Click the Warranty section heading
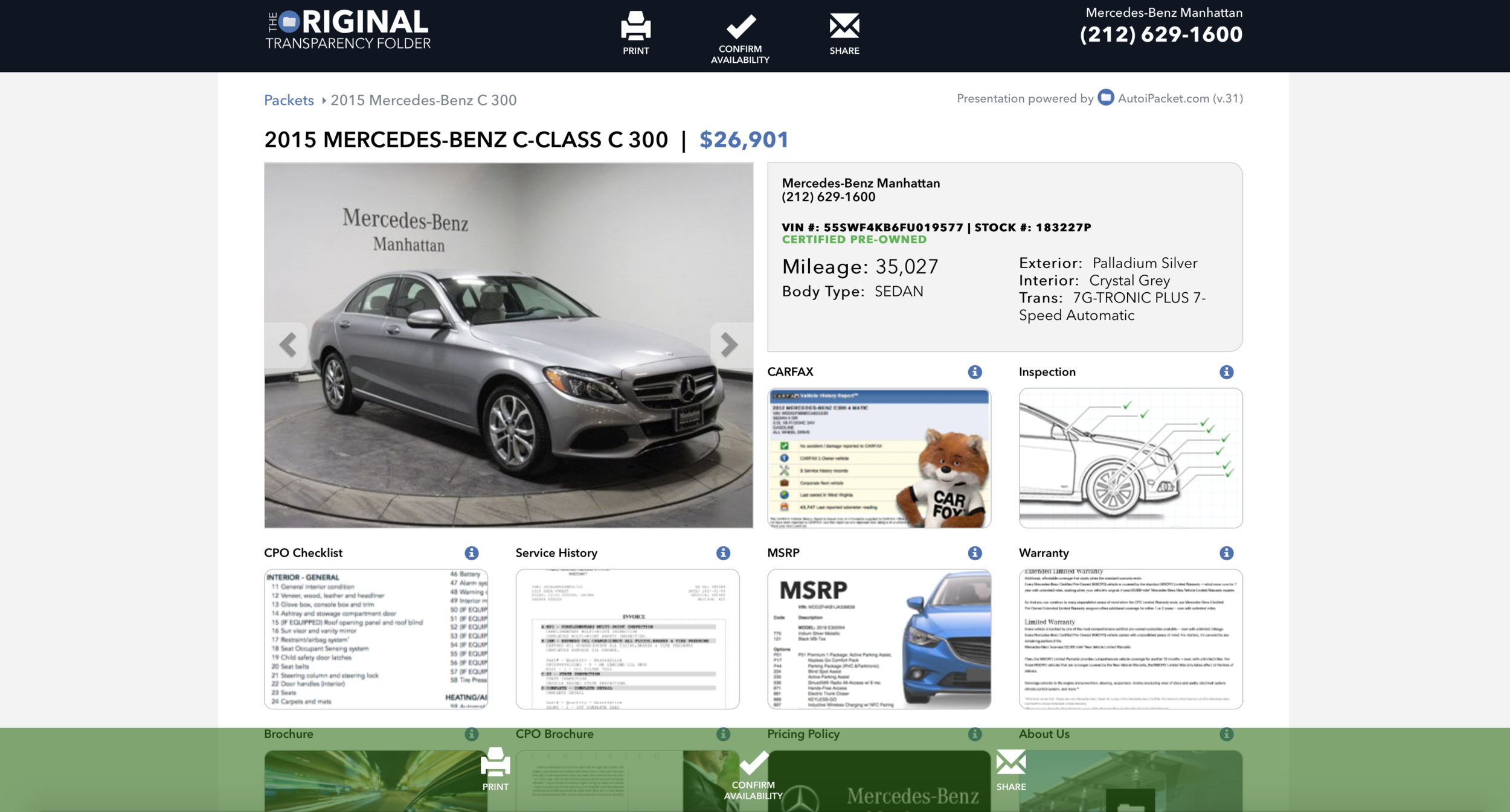 click(1044, 553)
